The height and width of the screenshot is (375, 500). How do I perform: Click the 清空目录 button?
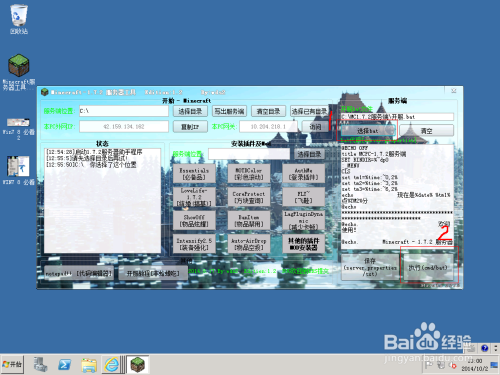[268, 111]
